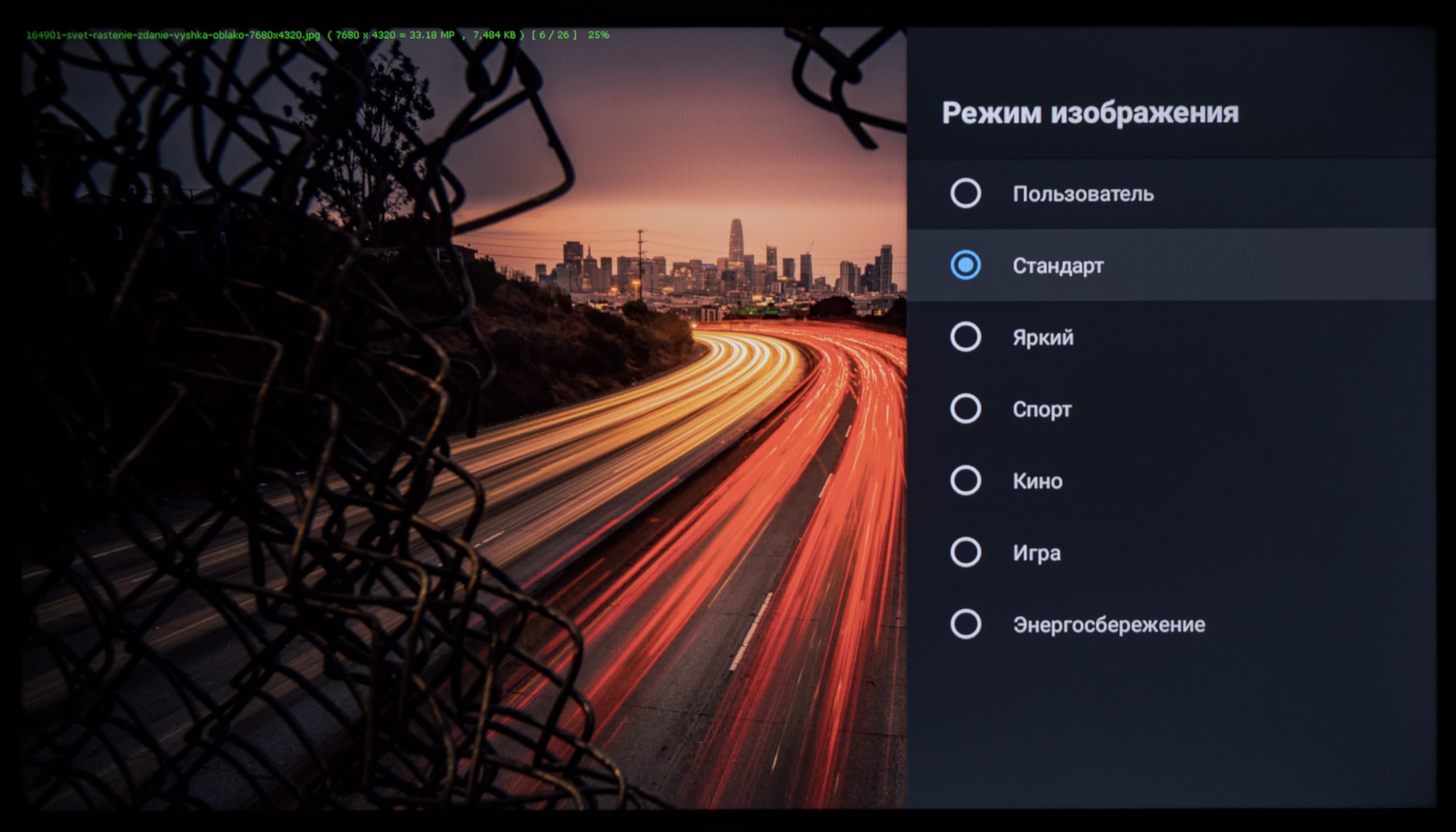Select the Кино radio circle

[x=965, y=480]
